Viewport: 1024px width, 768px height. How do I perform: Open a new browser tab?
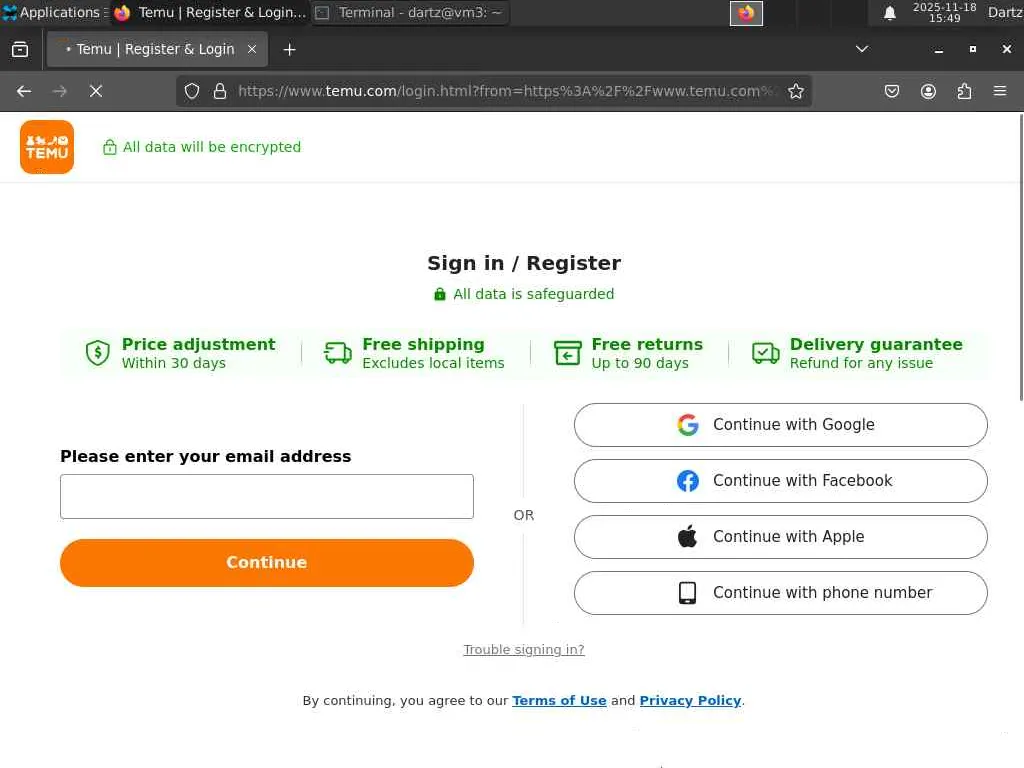point(289,49)
